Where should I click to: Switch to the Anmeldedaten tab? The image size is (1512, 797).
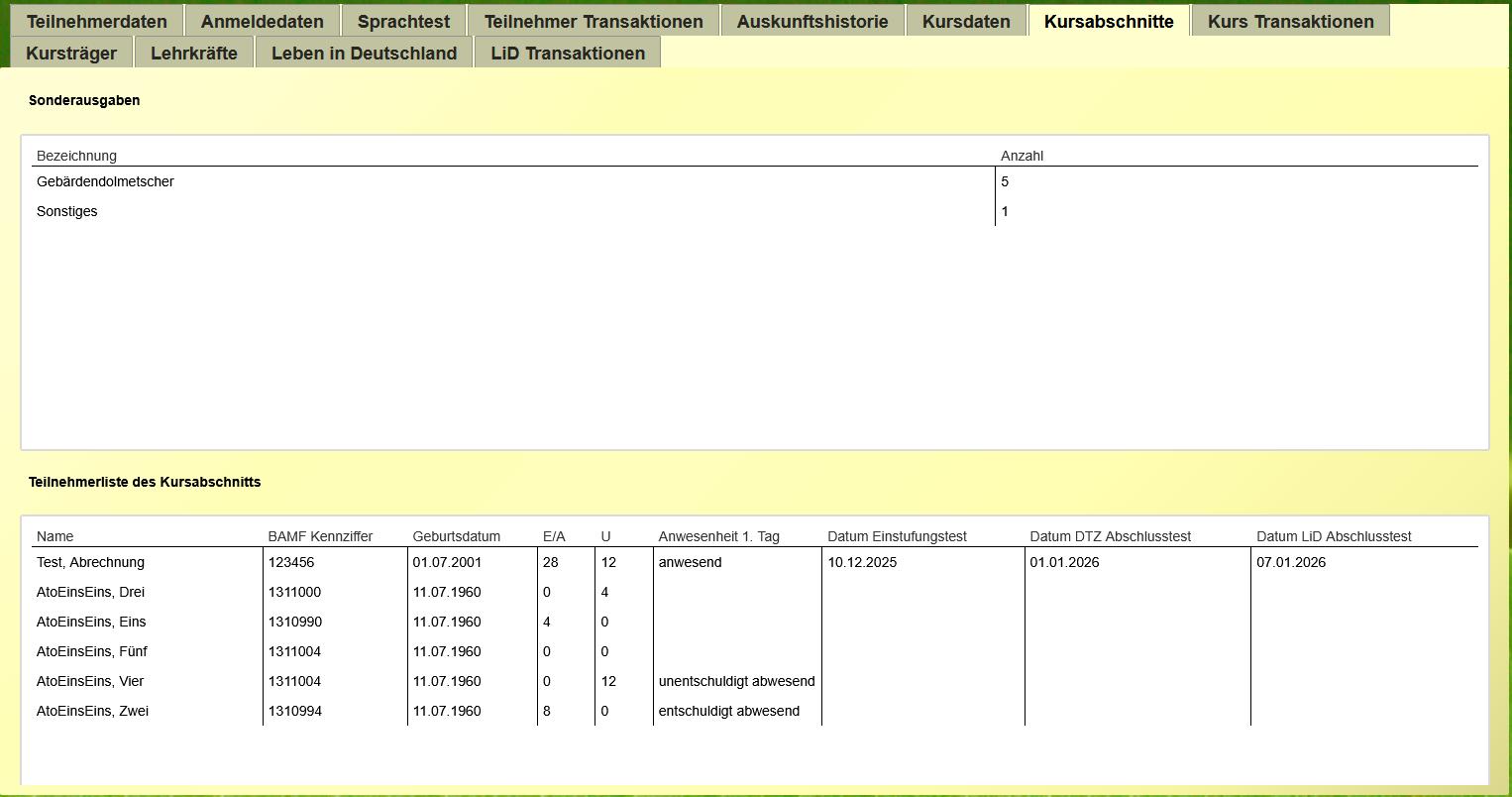click(263, 21)
